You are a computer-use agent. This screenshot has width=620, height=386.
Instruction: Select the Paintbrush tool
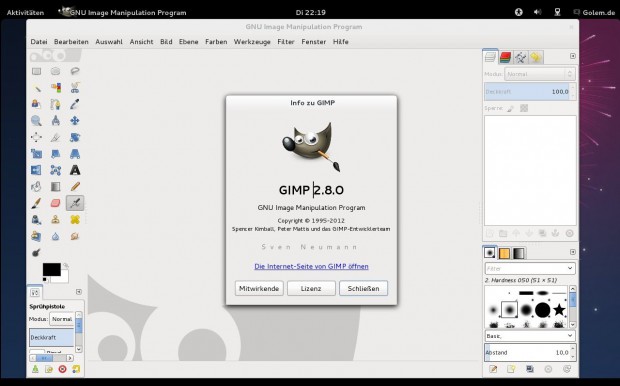pyautogui.click(x=36, y=203)
